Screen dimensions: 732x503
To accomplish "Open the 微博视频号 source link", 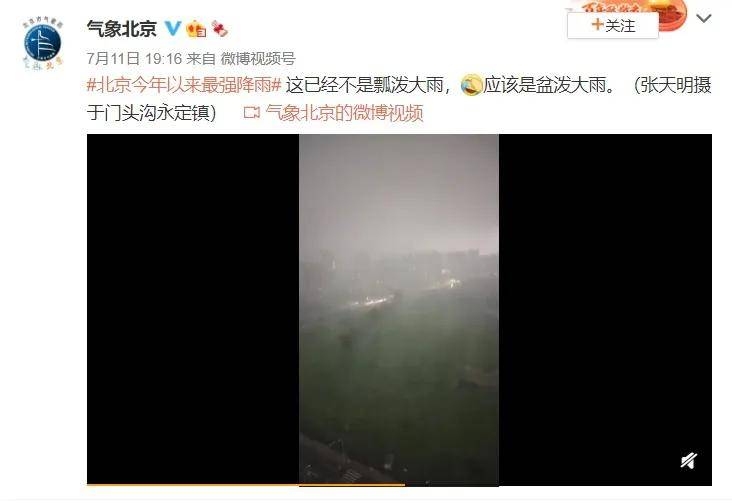I will click(258, 58).
